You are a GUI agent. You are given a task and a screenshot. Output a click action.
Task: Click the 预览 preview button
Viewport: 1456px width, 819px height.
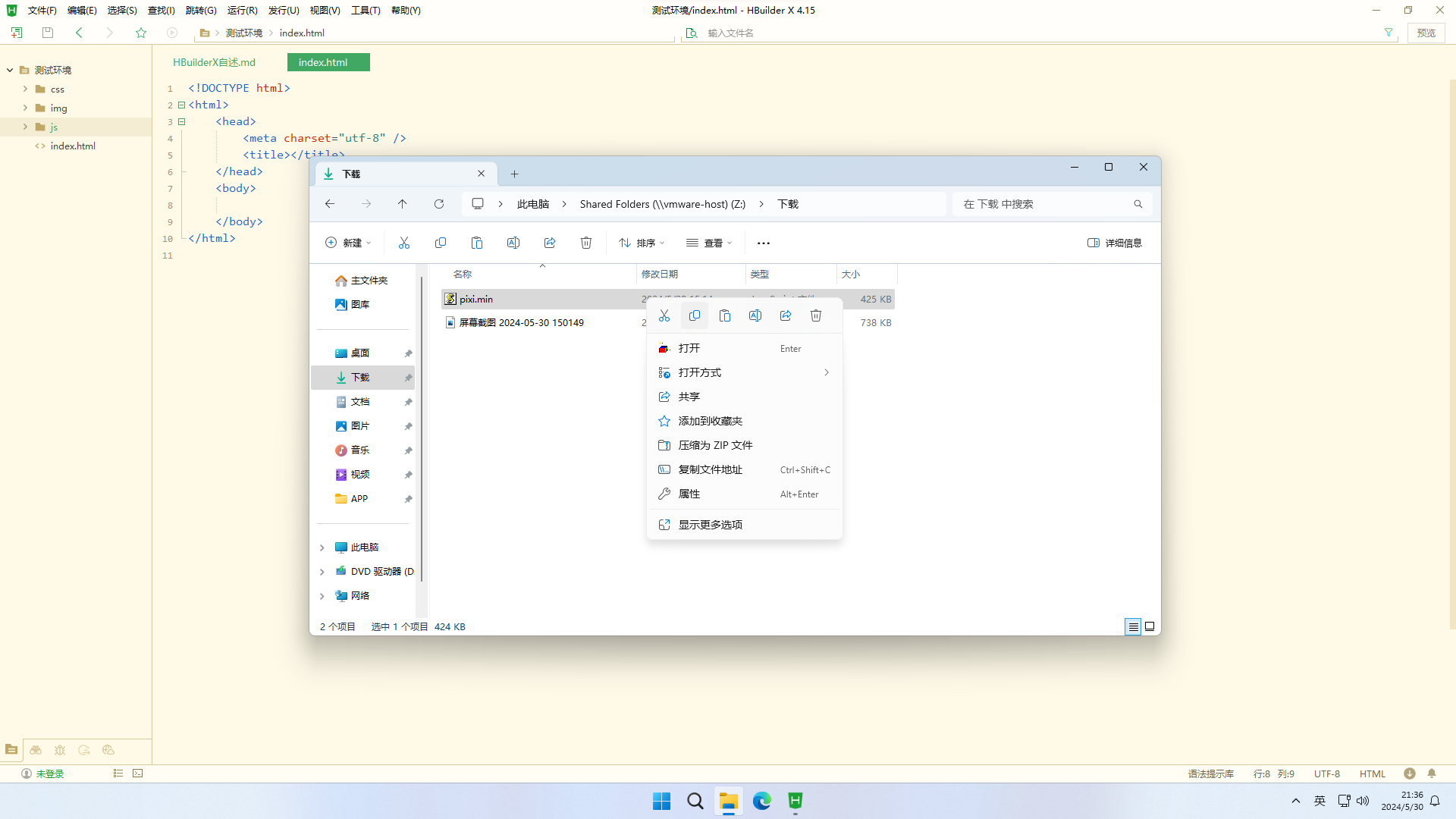click(1426, 33)
